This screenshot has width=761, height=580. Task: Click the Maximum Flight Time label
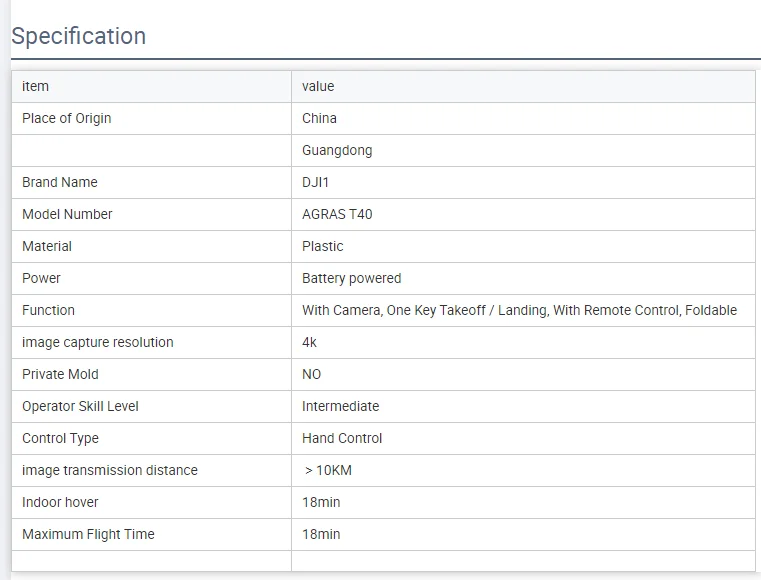point(88,534)
